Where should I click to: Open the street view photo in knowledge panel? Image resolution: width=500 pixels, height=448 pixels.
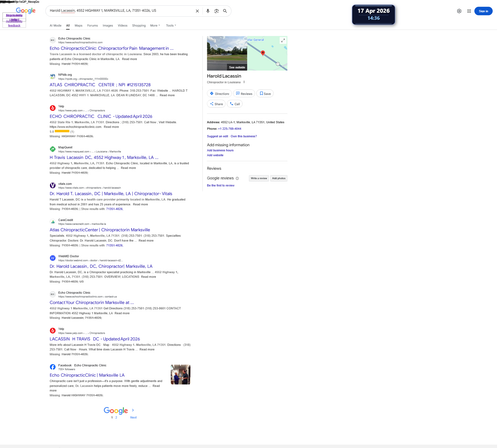pos(227,53)
